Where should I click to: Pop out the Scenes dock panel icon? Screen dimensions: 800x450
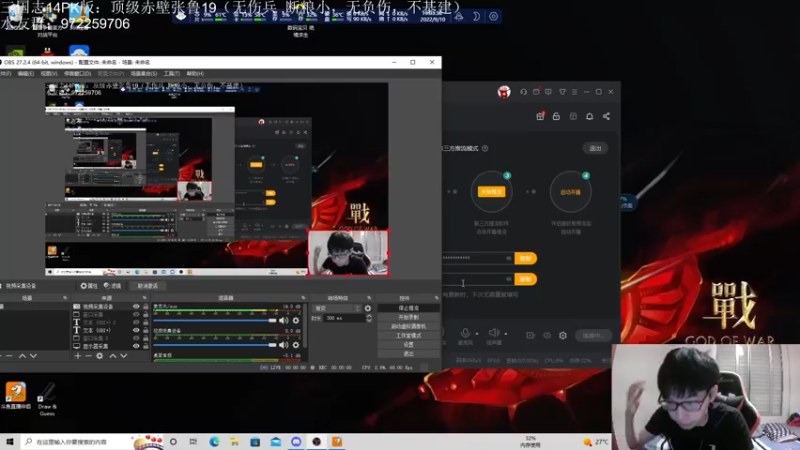click(x=65, y=298)
